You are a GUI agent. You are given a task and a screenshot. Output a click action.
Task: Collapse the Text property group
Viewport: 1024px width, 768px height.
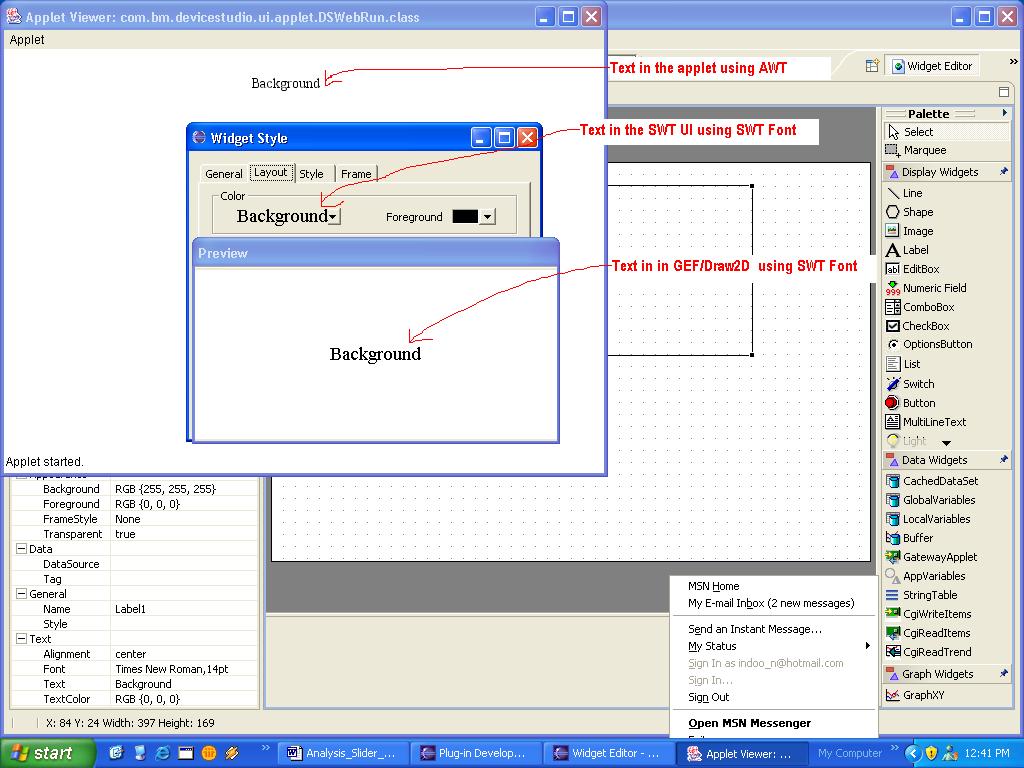pos(21,639)
